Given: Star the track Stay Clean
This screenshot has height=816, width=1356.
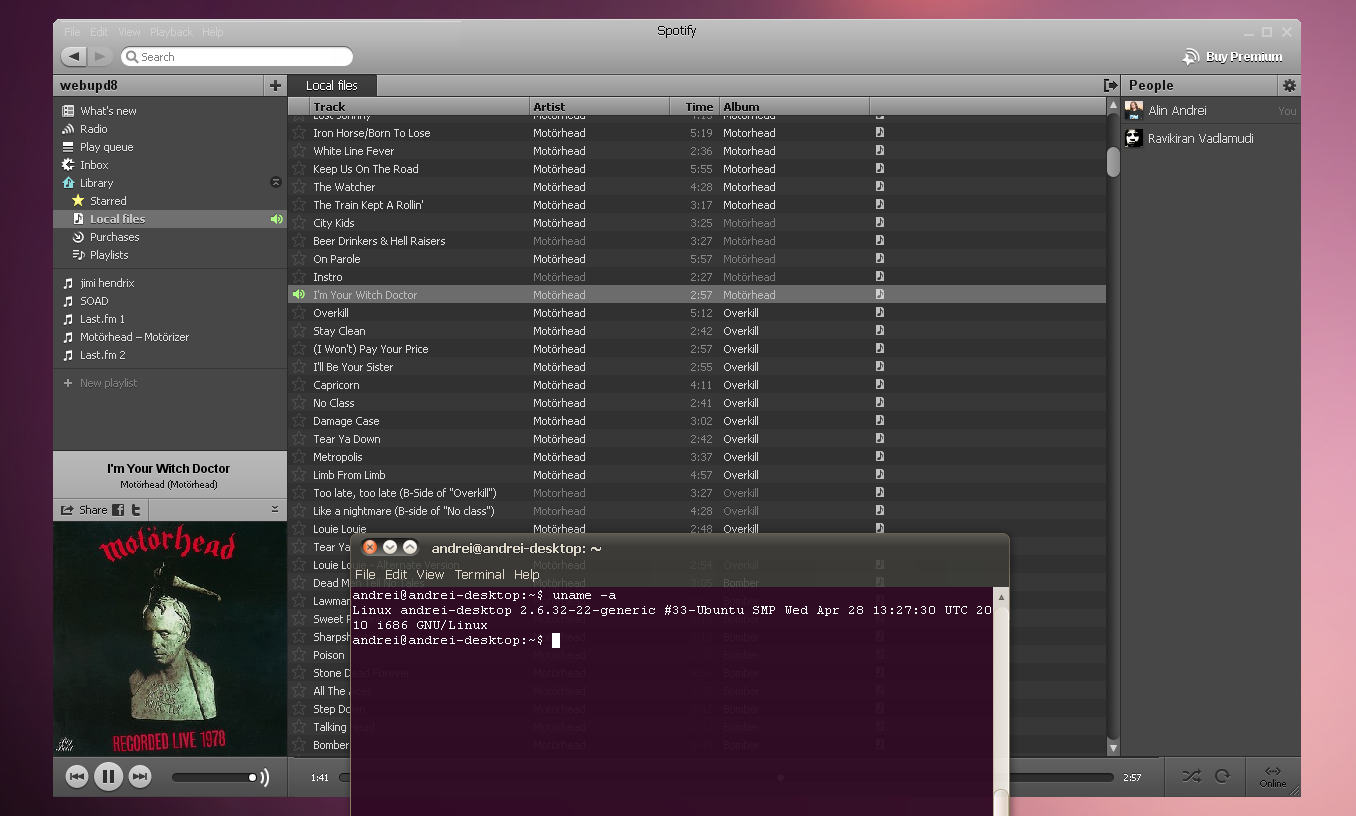Looking at the screenshot, I should tap(299, 331).
